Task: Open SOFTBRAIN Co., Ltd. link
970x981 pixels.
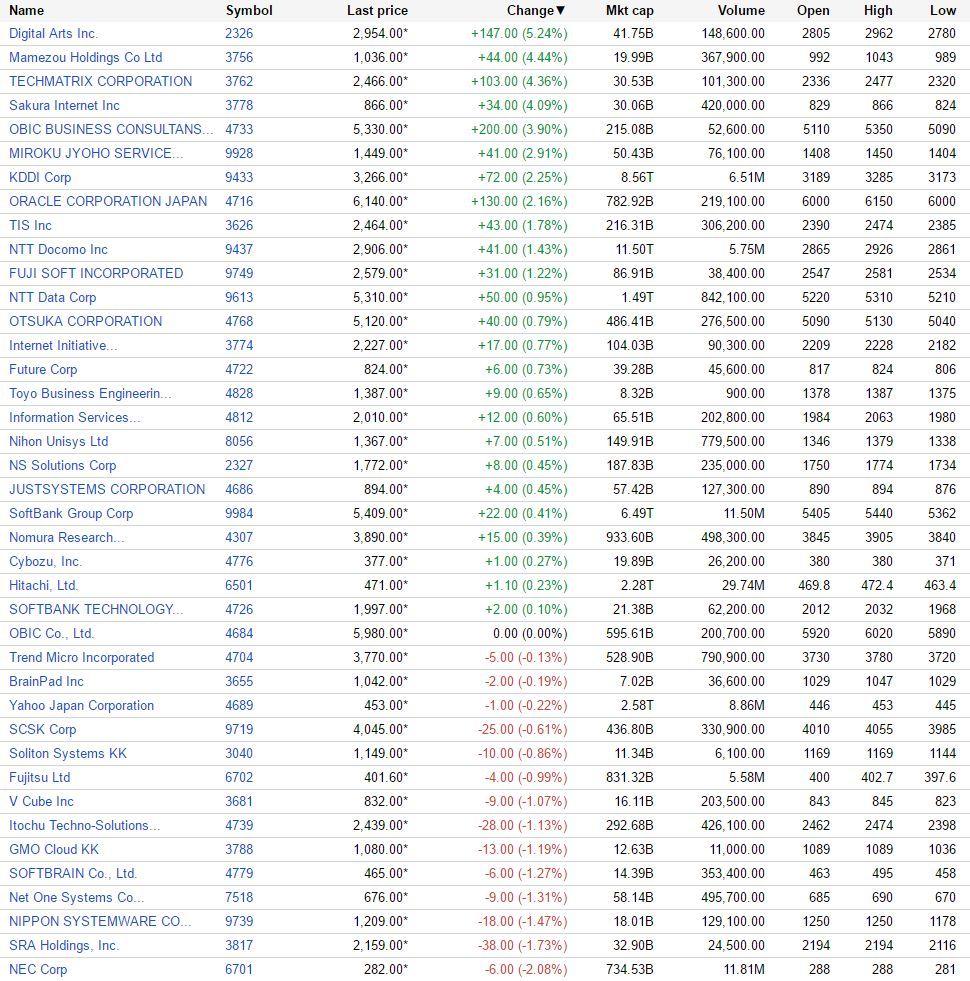Action: [x=73, y=873]
